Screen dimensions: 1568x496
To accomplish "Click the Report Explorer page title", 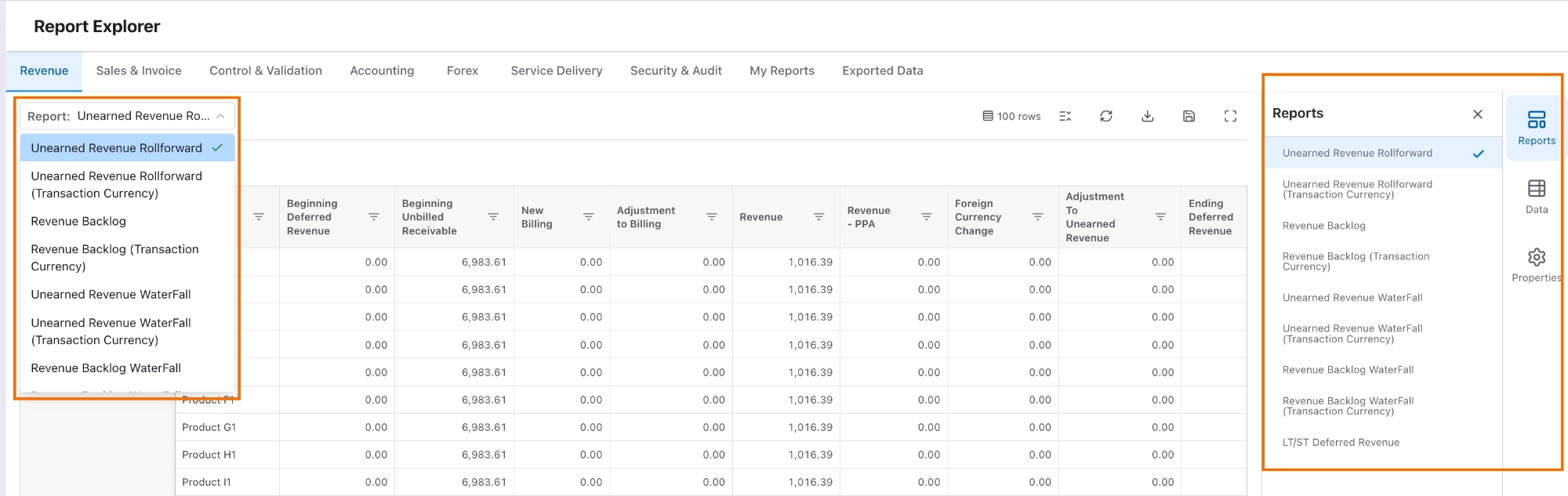I will coord(96,27).
